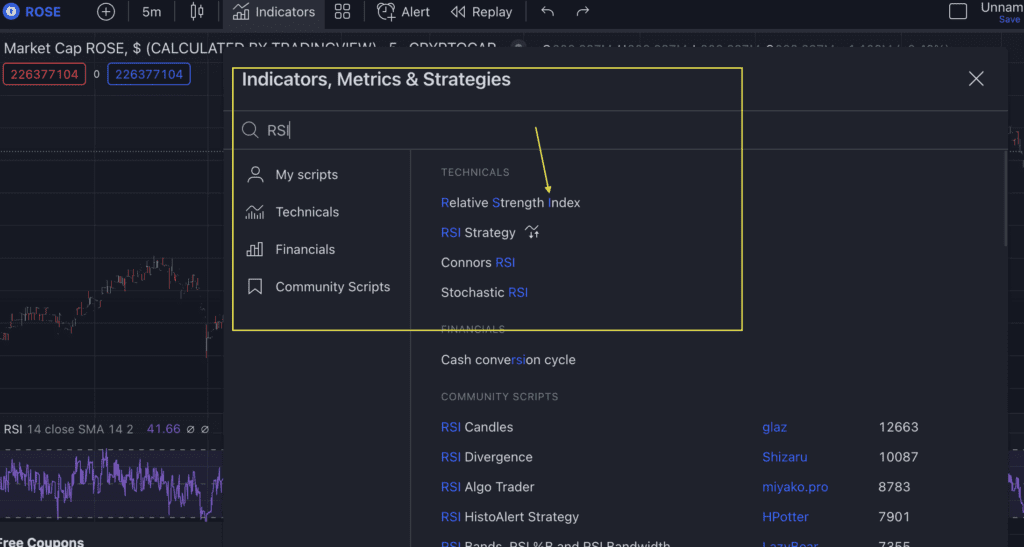Add the RSI HistoAlert Strategy script
Screen dimensions: 1024x547
click(x=509, y=517)
